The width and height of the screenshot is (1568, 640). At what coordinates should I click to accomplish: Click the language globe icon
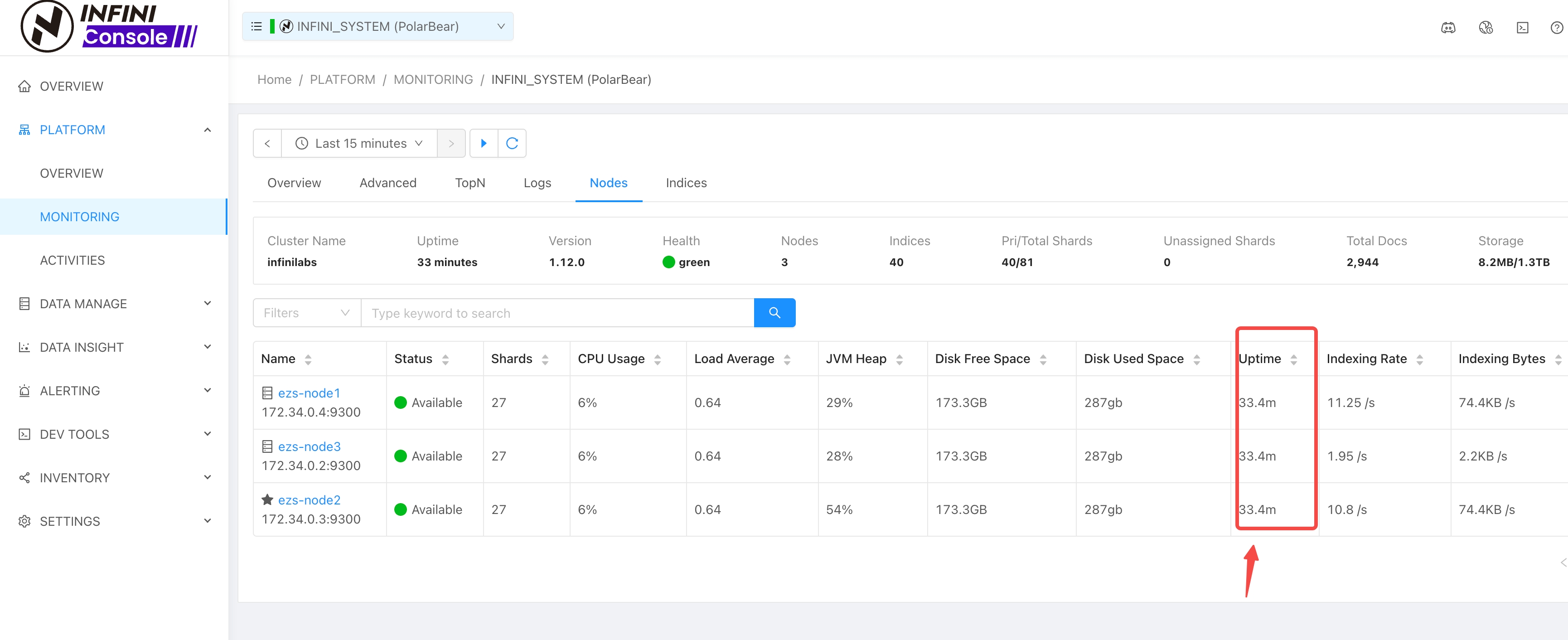tap(1485, 27)
